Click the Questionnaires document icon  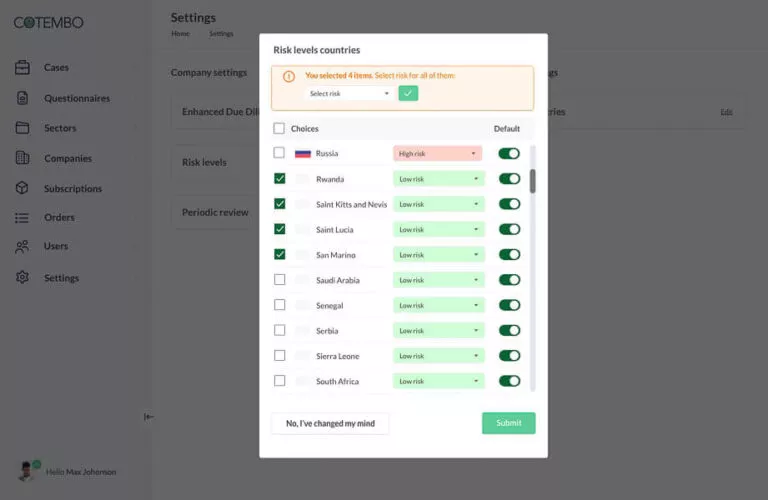(22, 98)
